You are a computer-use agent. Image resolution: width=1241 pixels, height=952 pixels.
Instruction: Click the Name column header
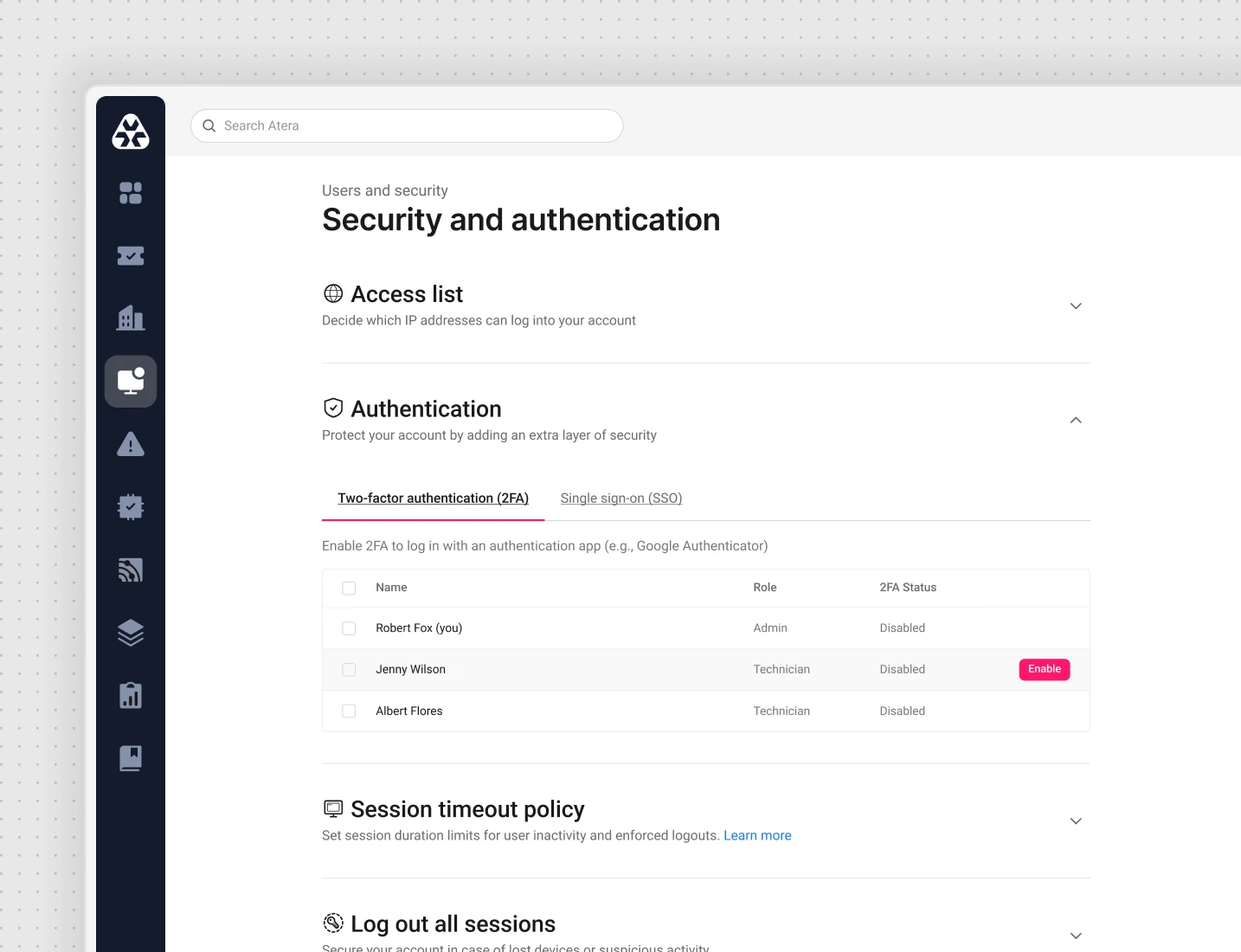click(x=391, y=588)
